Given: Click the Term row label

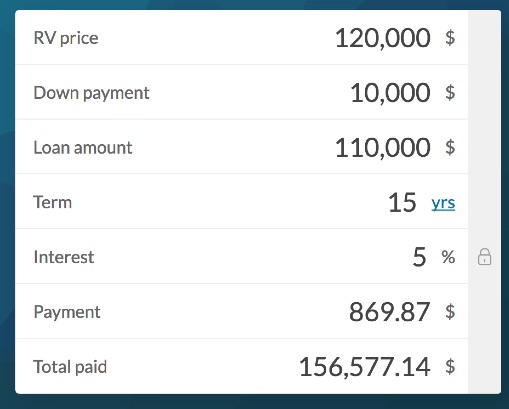Looking at the screenshot, I should (53, 202).
